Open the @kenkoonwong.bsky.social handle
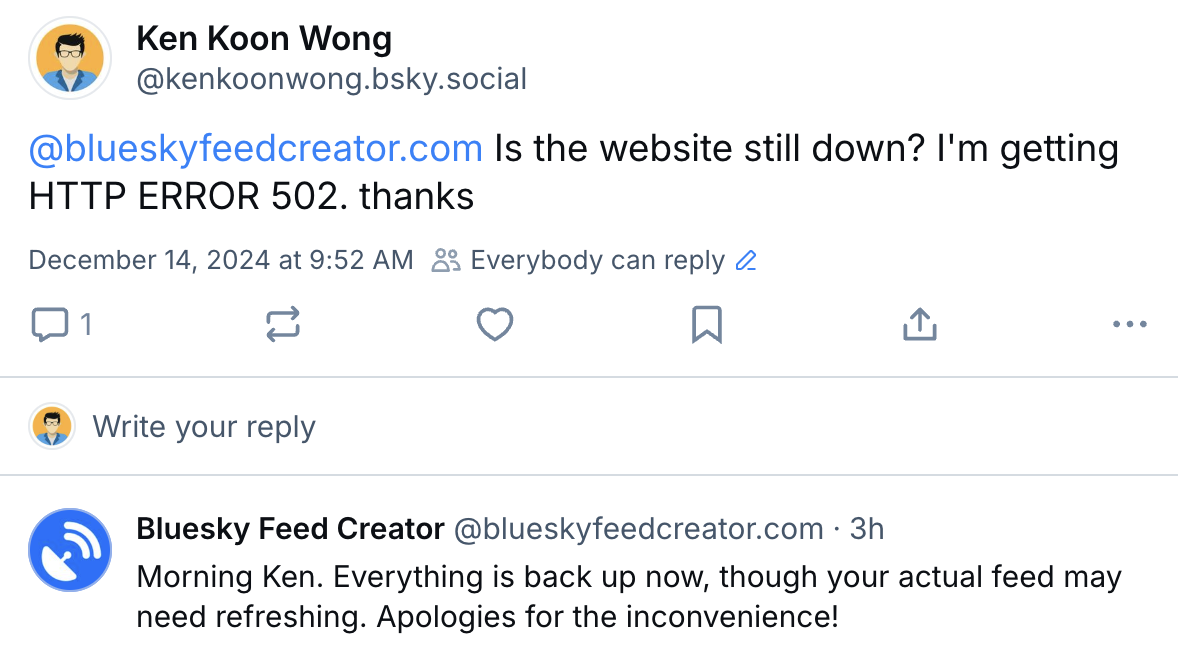Screen dimensions: 1178x652 click(x=331, y=79)
